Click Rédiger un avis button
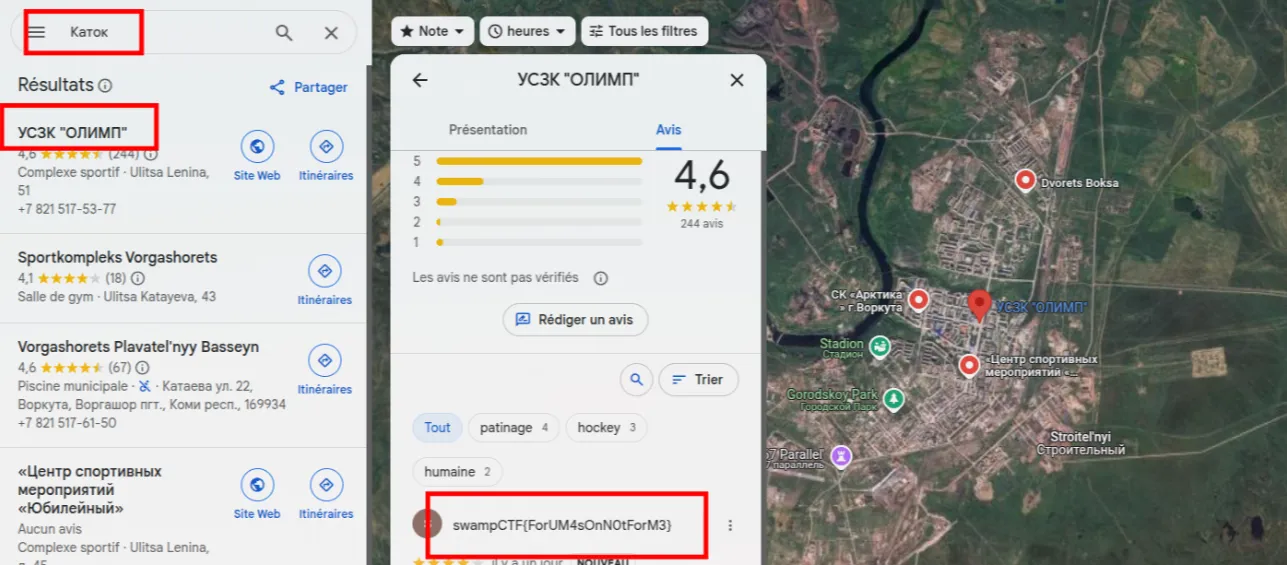 click(x=575, y=320)
